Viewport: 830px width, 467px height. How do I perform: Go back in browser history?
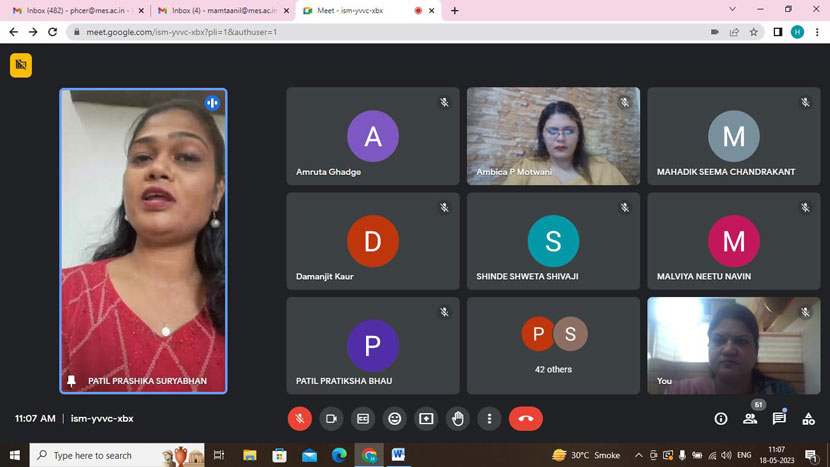click(14, 32)
